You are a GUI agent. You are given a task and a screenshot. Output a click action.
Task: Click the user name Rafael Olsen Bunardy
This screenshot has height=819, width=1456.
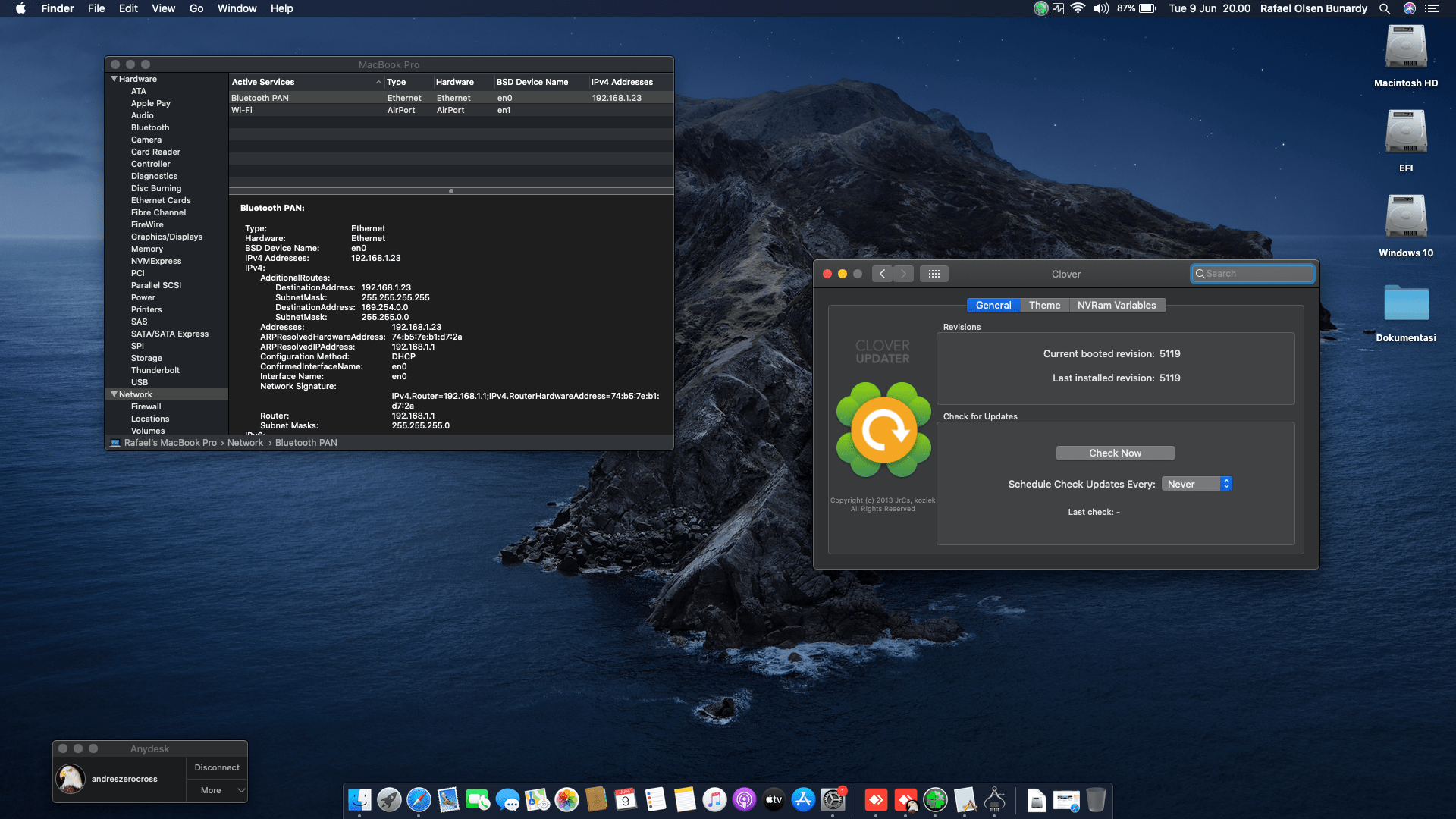[x=1313, y=8]
